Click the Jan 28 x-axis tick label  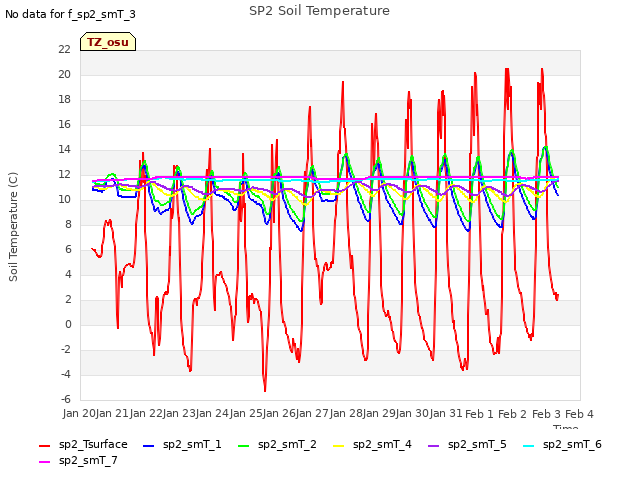pyautogui.click(x=346, y=413)
